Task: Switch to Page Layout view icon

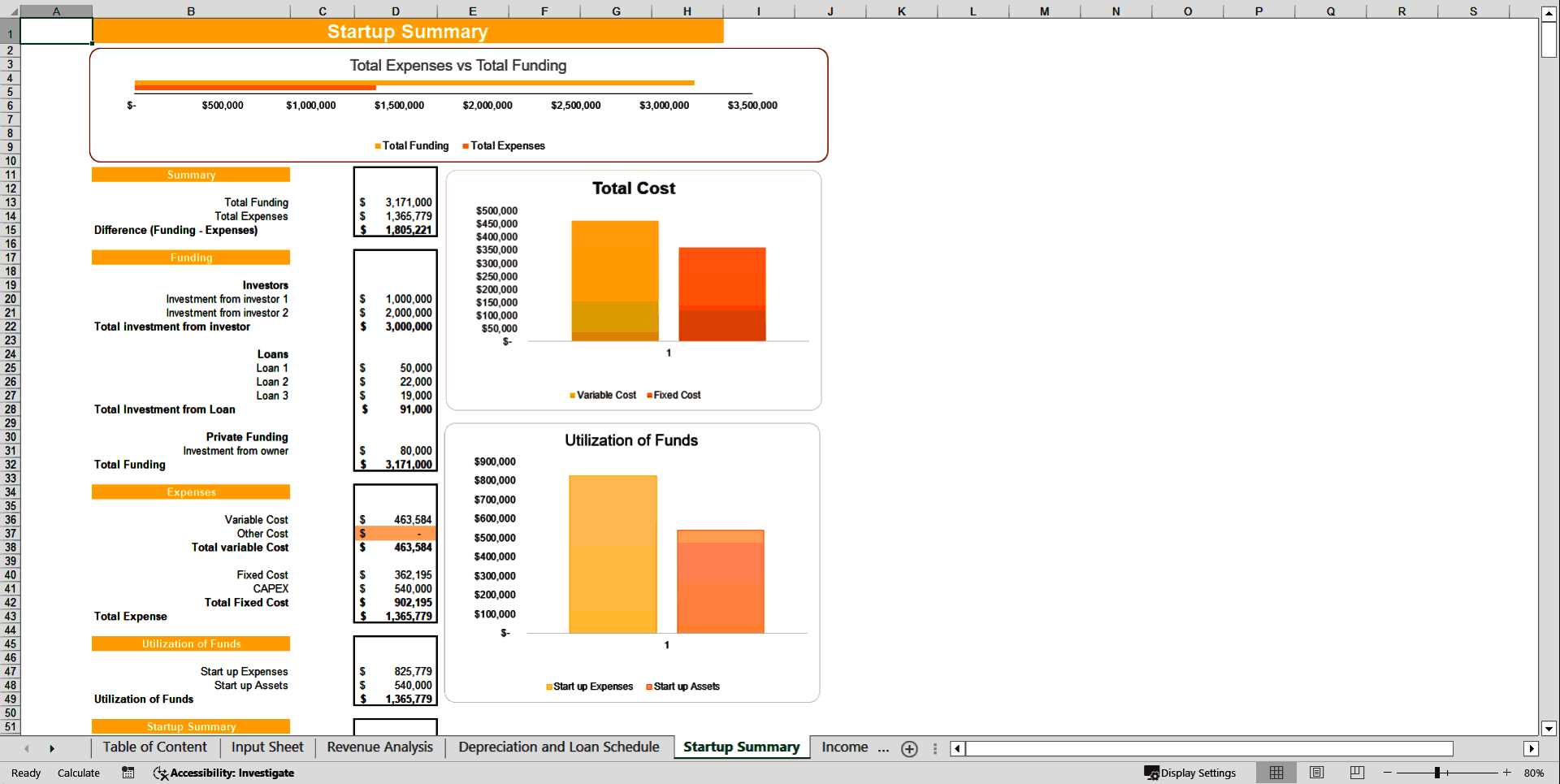Action: [x=1316, y=773]
